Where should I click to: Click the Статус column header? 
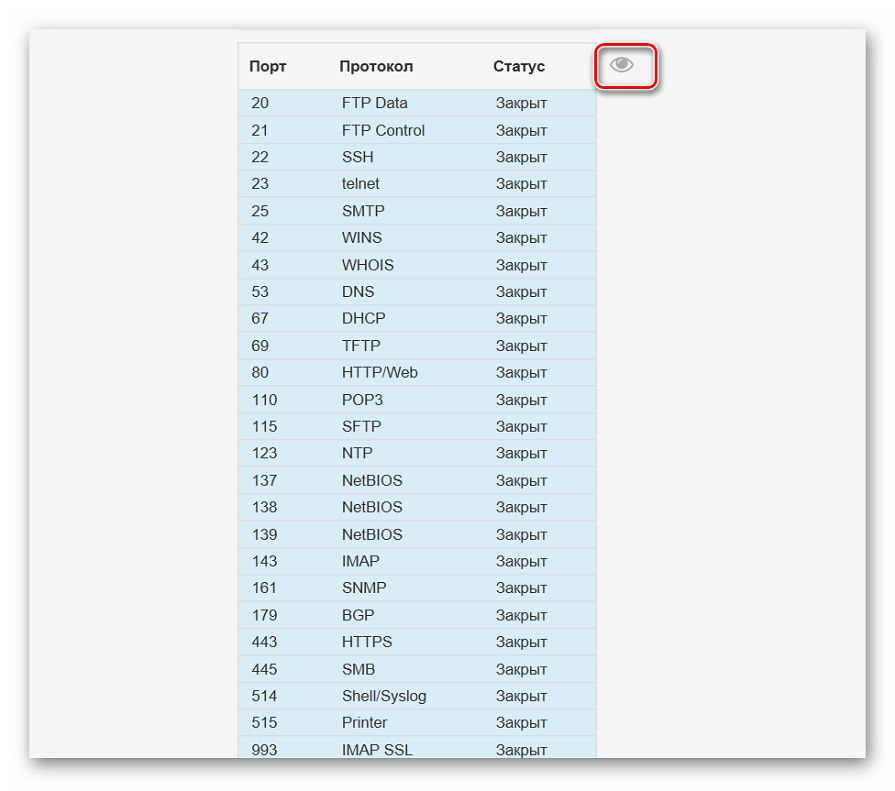click(519, 66)
